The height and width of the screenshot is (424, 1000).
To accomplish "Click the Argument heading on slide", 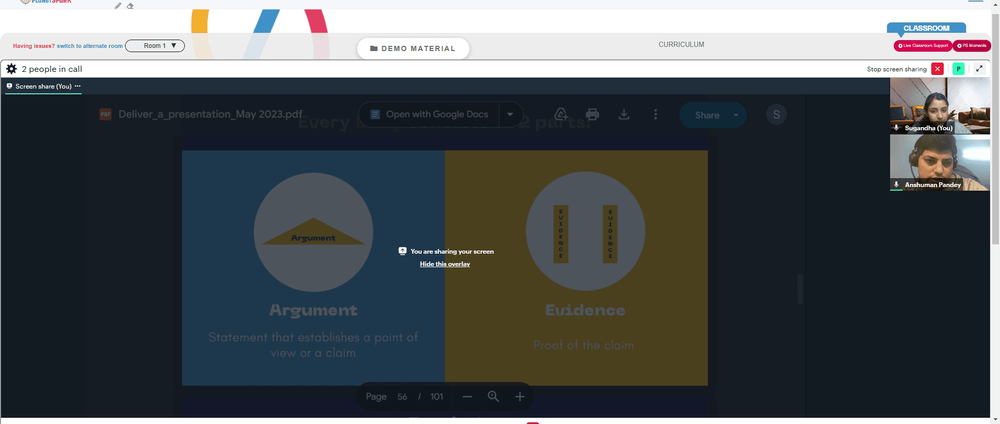I will tap(313, 311).
